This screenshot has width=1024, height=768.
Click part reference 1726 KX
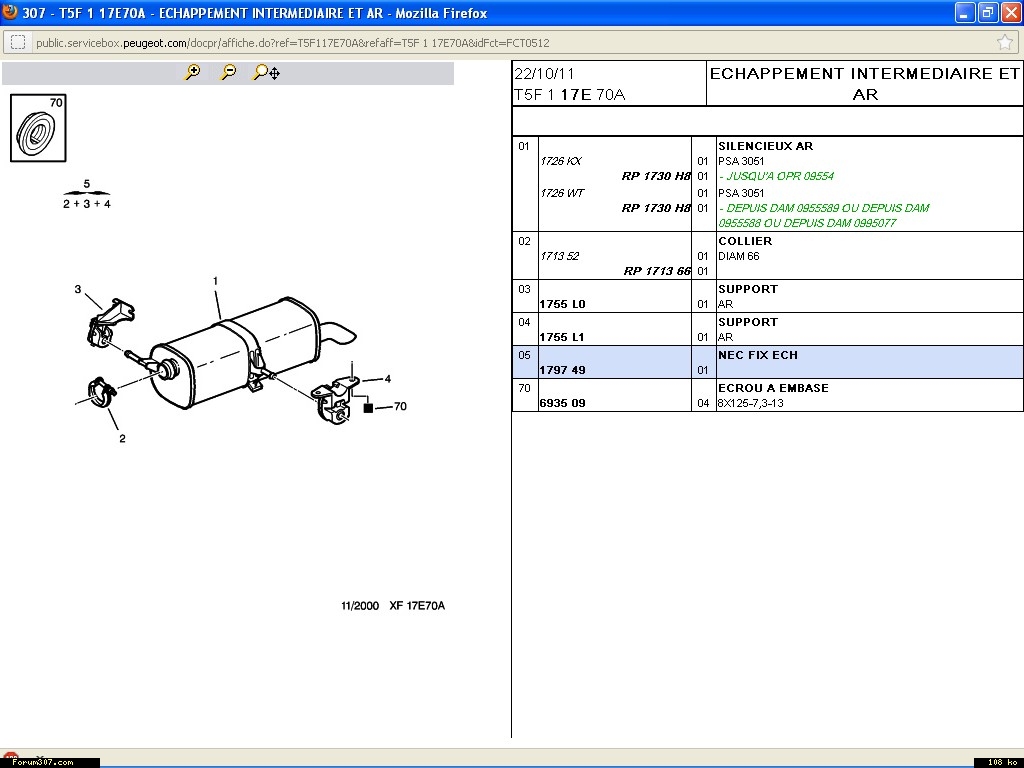(x=560, y=161)
